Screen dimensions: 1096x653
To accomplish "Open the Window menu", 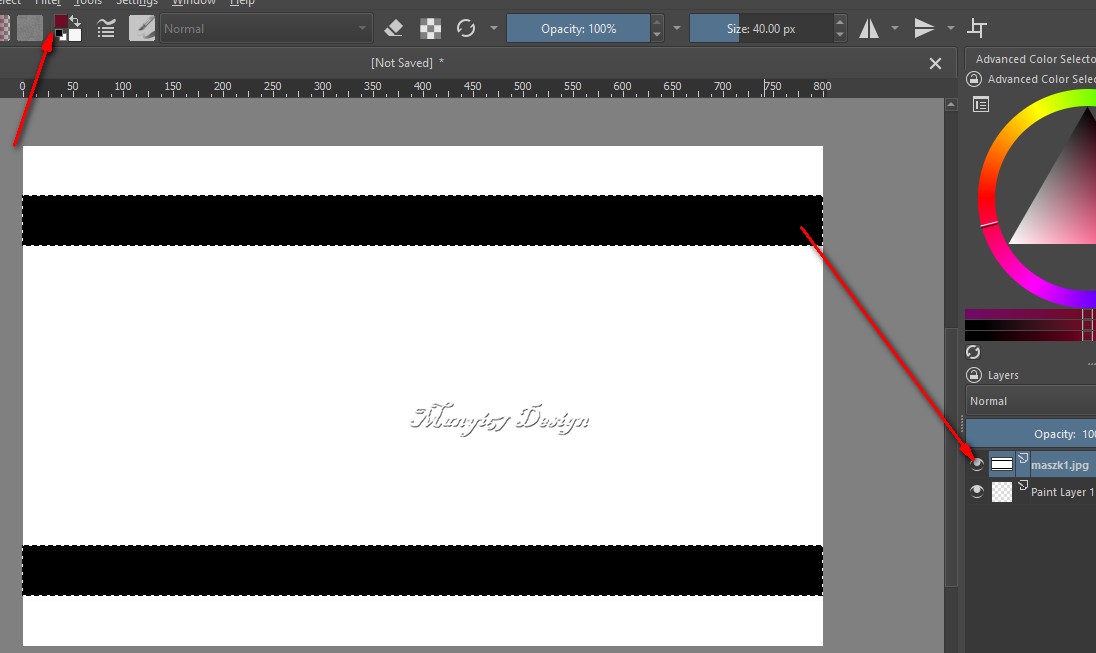I will point(194,2).
